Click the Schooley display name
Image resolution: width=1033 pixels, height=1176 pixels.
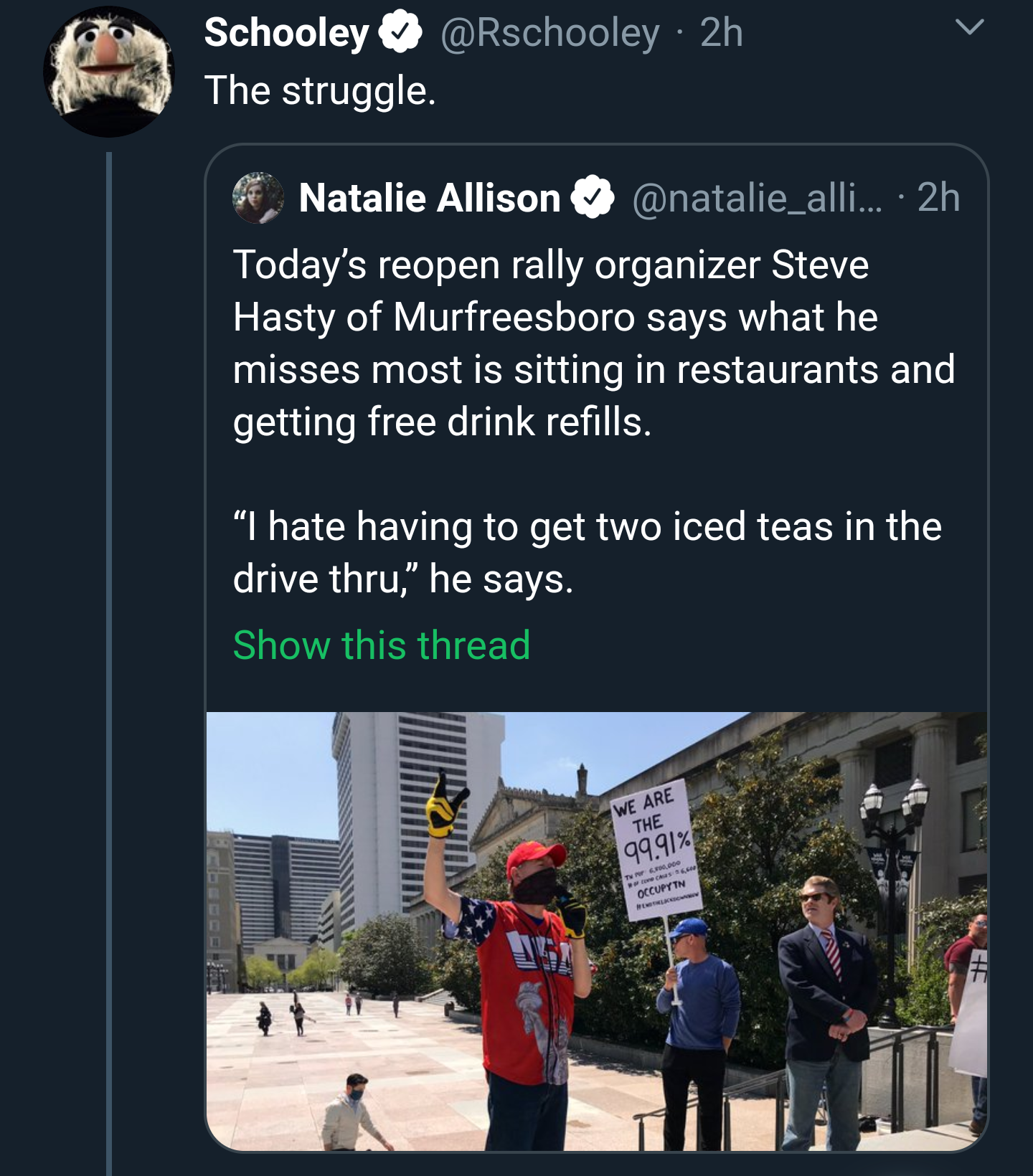pos(286,33)
